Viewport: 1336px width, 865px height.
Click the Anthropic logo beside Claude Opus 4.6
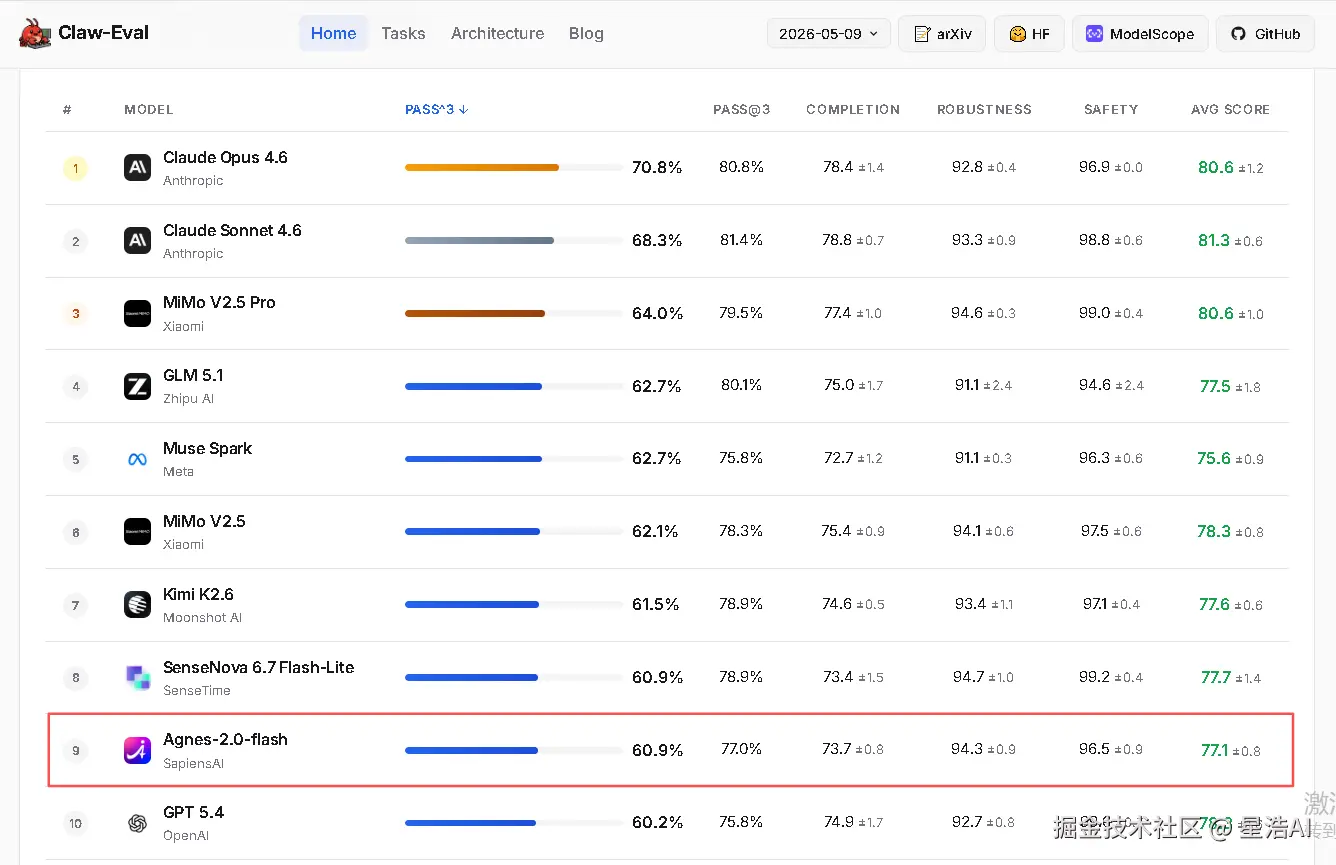coord(137,168)
